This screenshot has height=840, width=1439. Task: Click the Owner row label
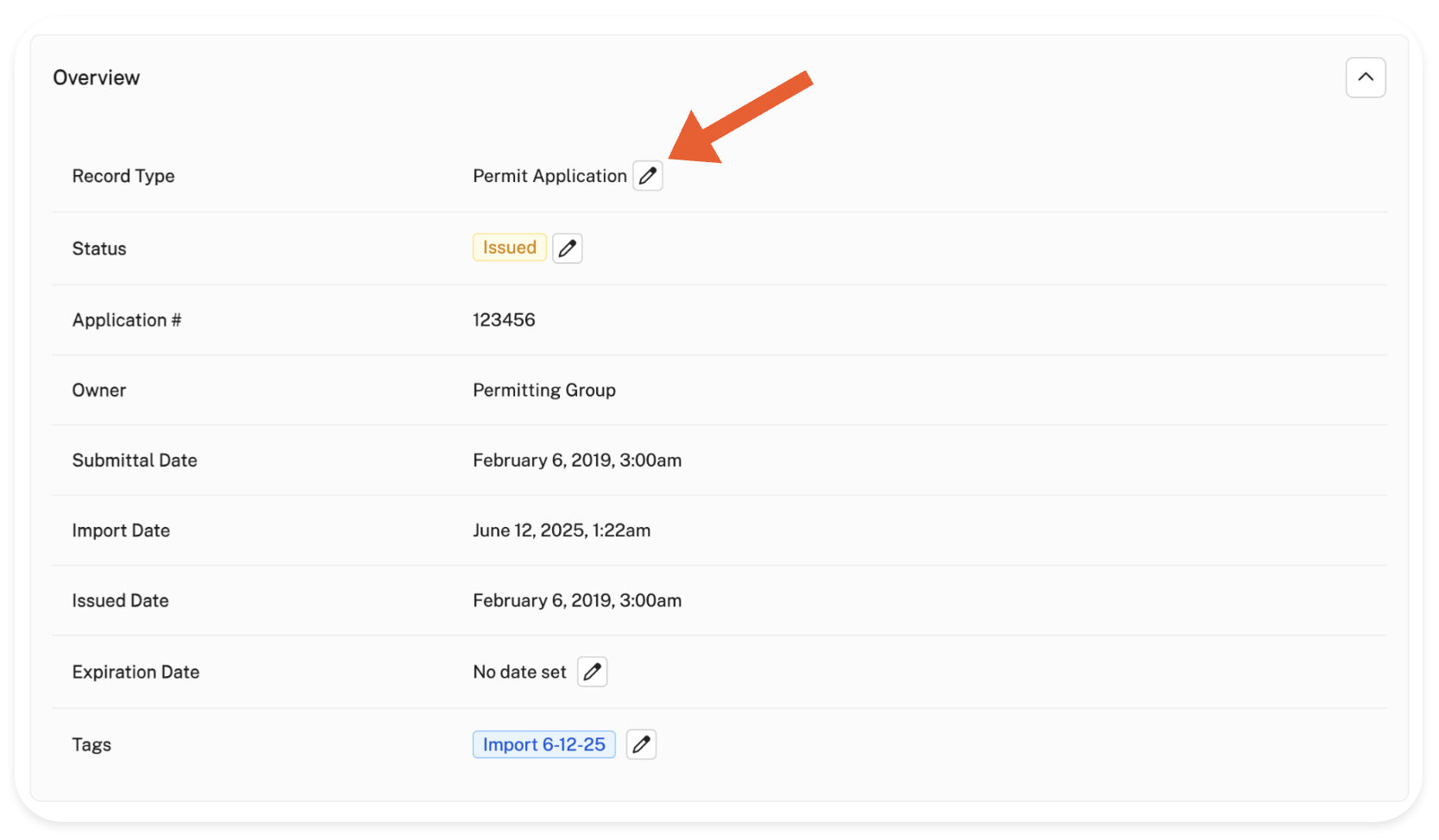99,390
